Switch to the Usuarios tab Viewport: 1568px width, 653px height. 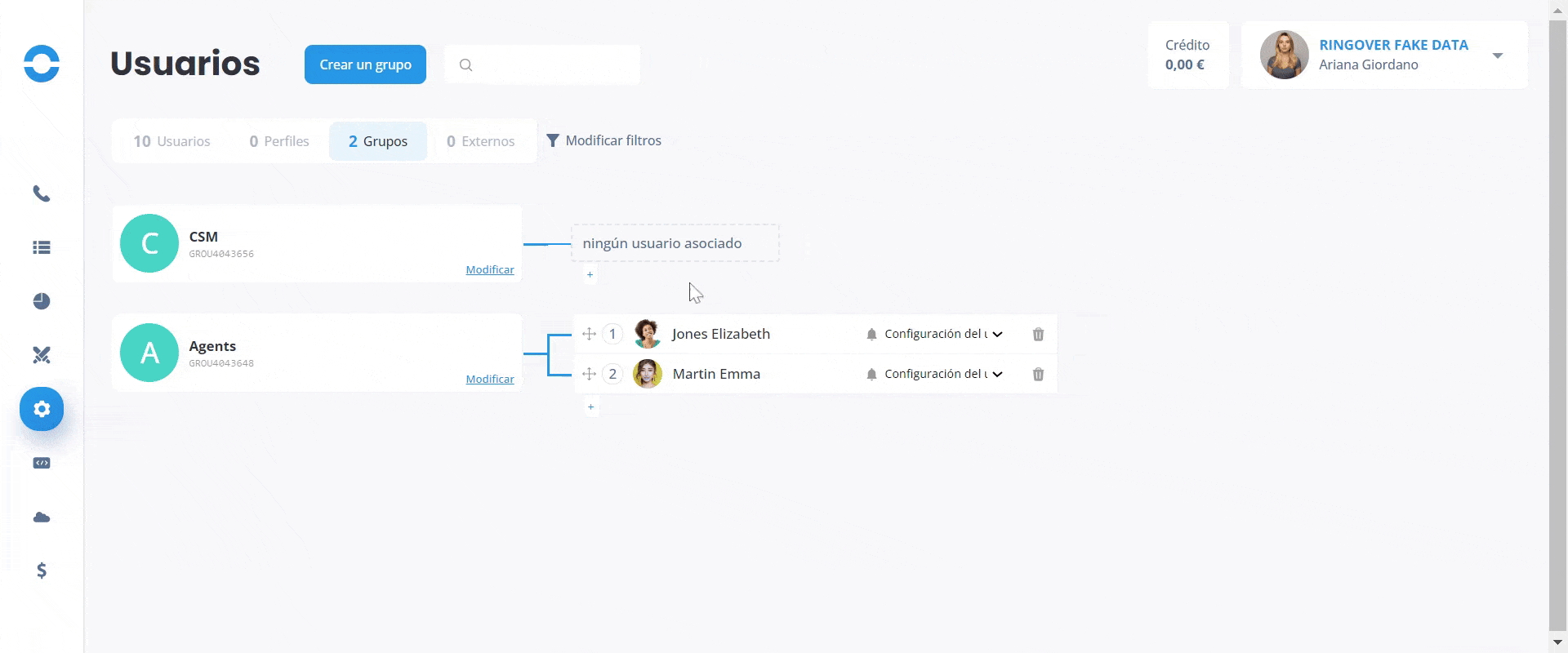point(172,141)
